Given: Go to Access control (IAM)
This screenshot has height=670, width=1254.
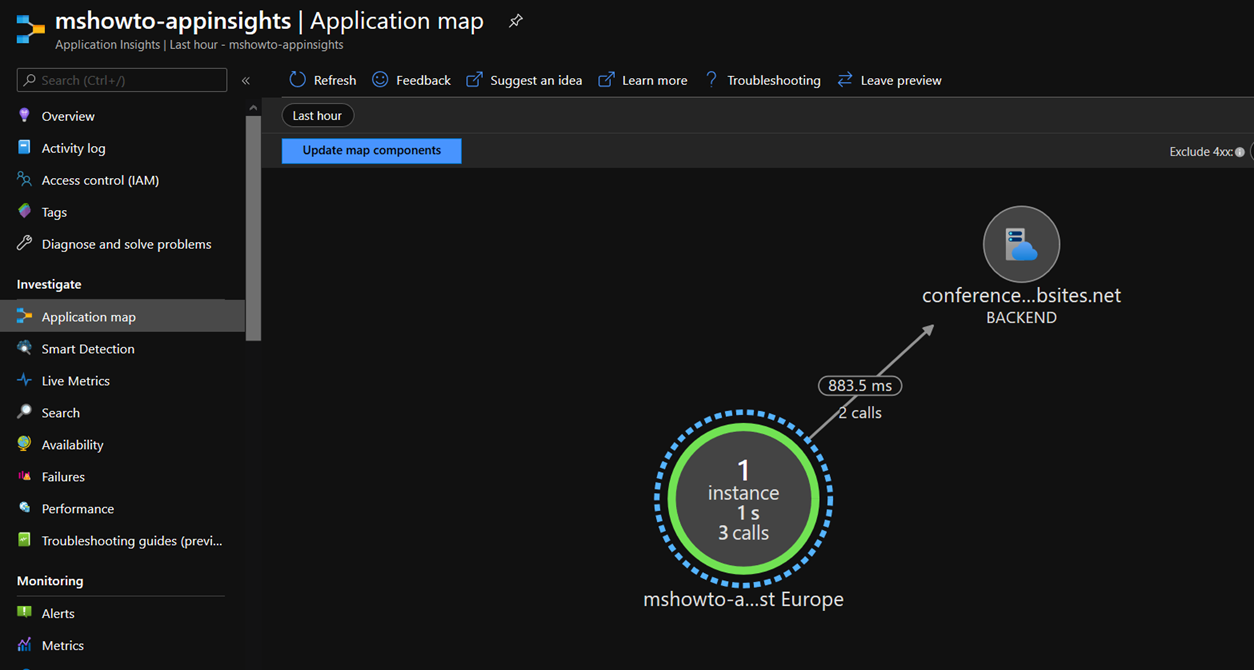Looking at the screenshot, I should coord(100,180).
